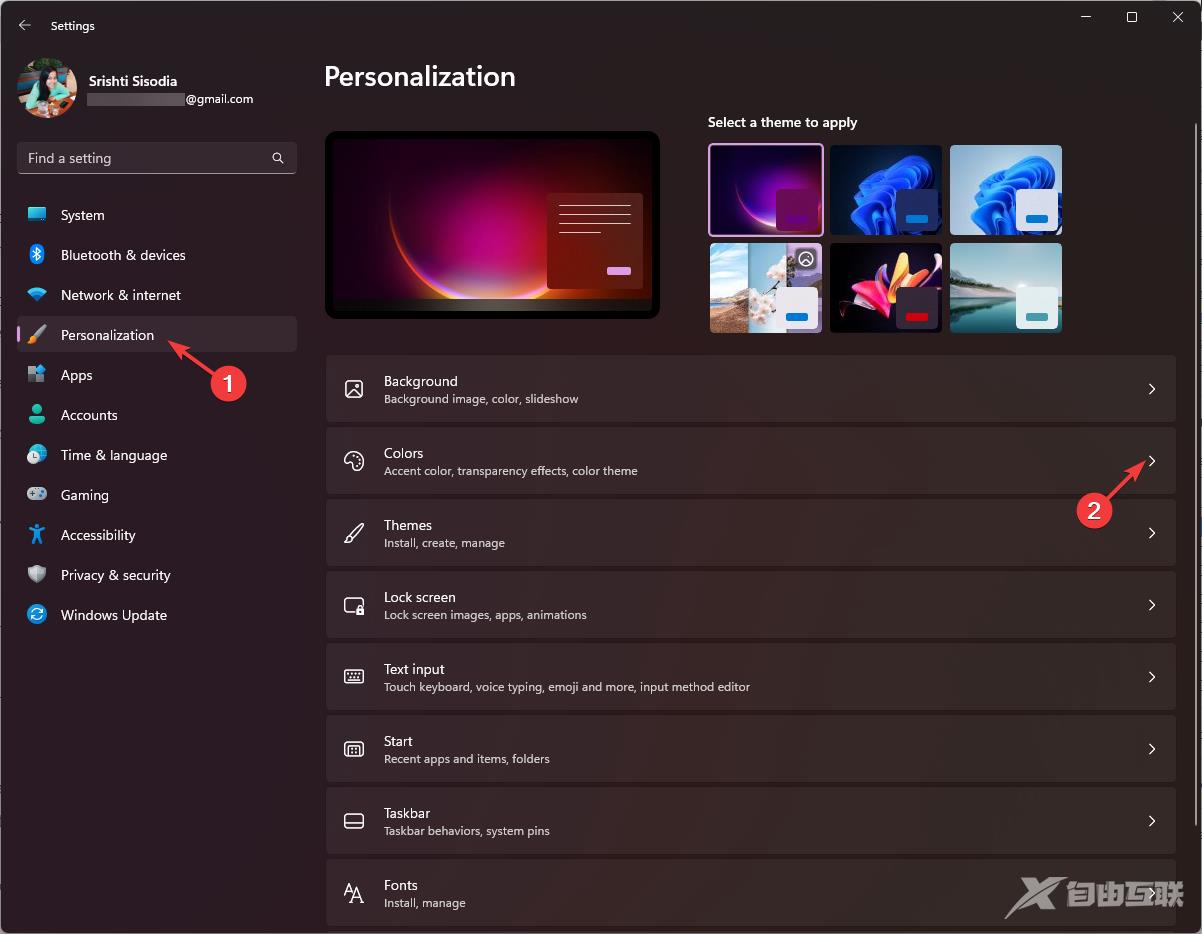This screenshot has width=1202, height=934.
Task: Click the Start settings icon
Action: [354, 749]
